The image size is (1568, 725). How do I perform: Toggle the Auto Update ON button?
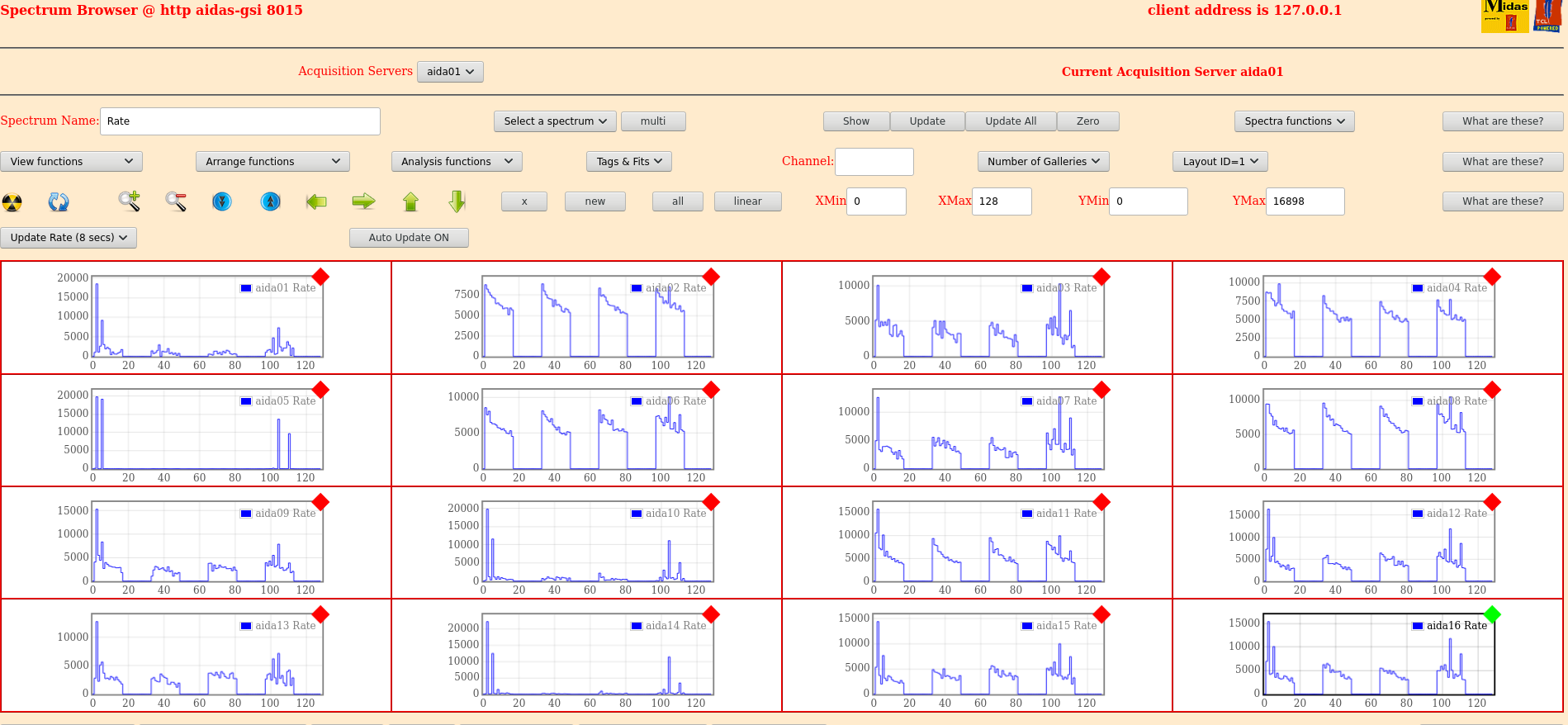click(x=409, y=238)
